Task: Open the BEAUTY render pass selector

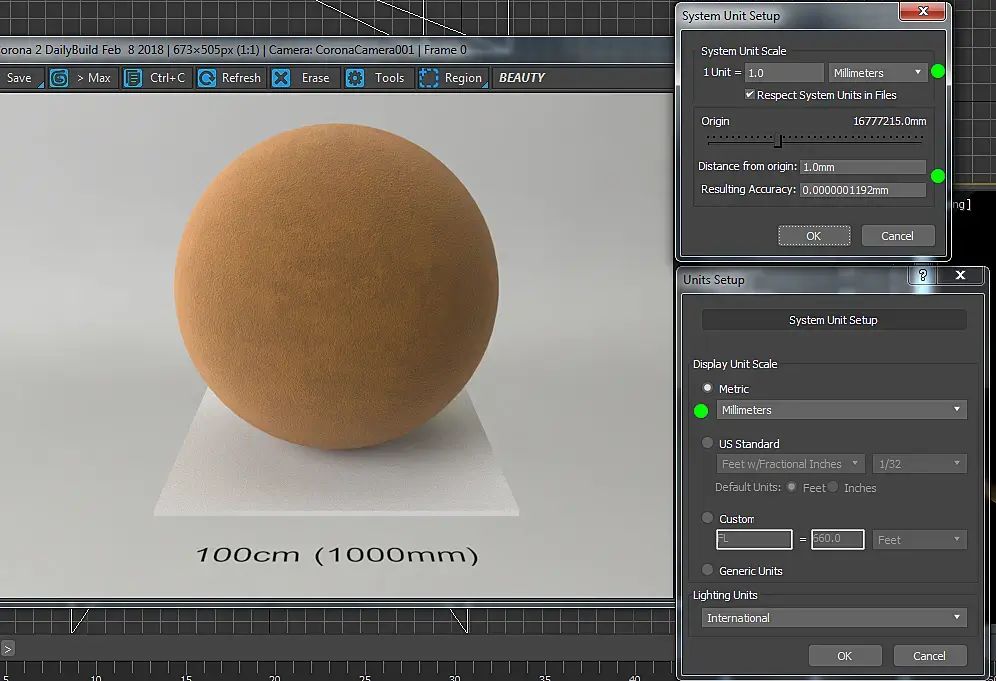Action: pyautogui.click(x=522, y=78)
